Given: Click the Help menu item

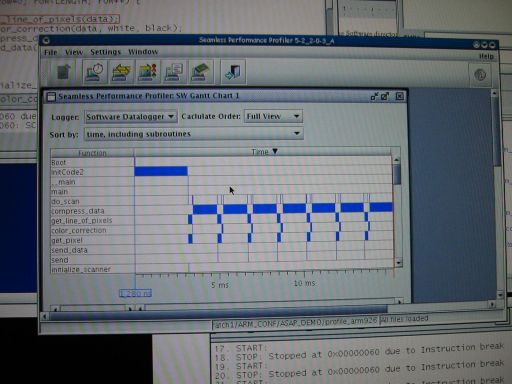Looking at the screenshot, I should (486, 56).
